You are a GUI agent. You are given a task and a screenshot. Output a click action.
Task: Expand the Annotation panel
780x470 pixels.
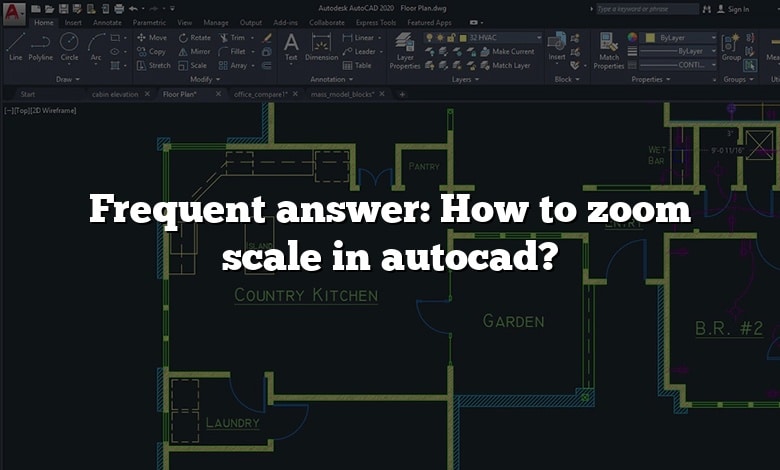click(x=331, y=79)
